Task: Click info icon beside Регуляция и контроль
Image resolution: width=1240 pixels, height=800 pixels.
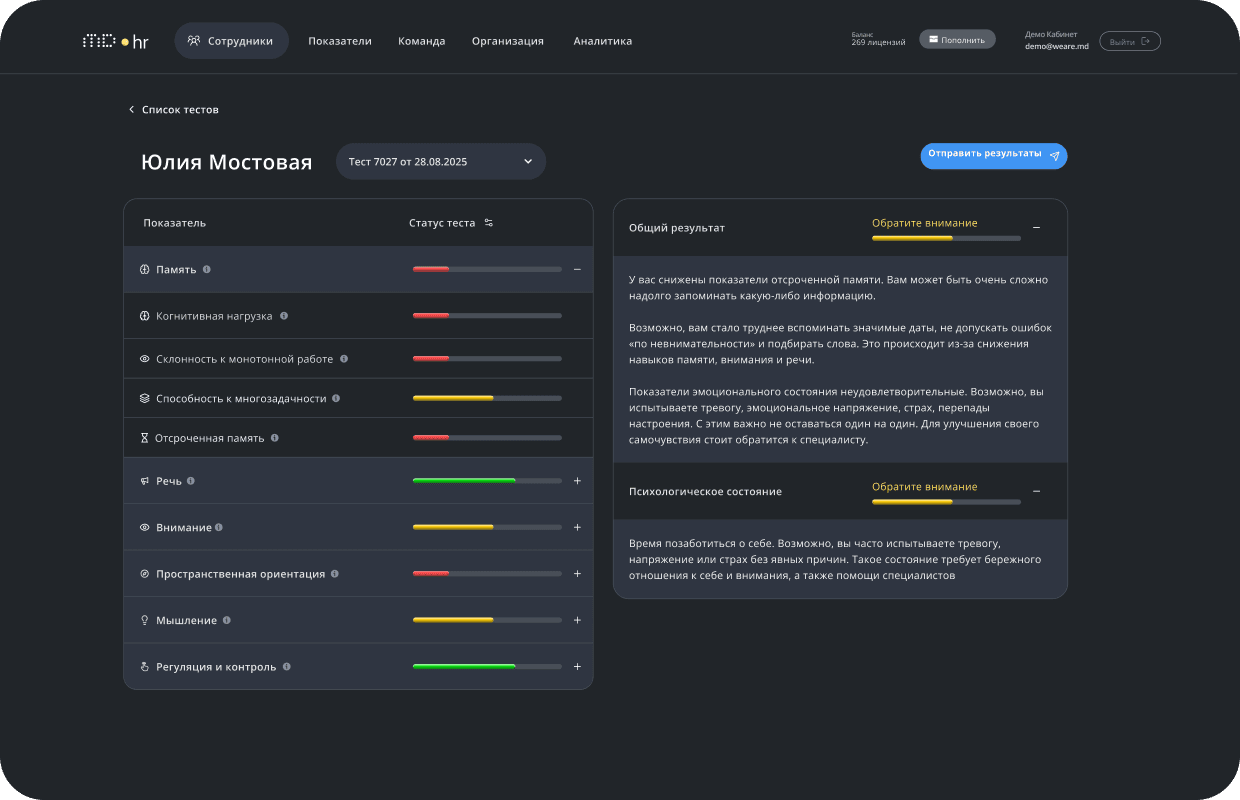Action: (x=287, y=667)
